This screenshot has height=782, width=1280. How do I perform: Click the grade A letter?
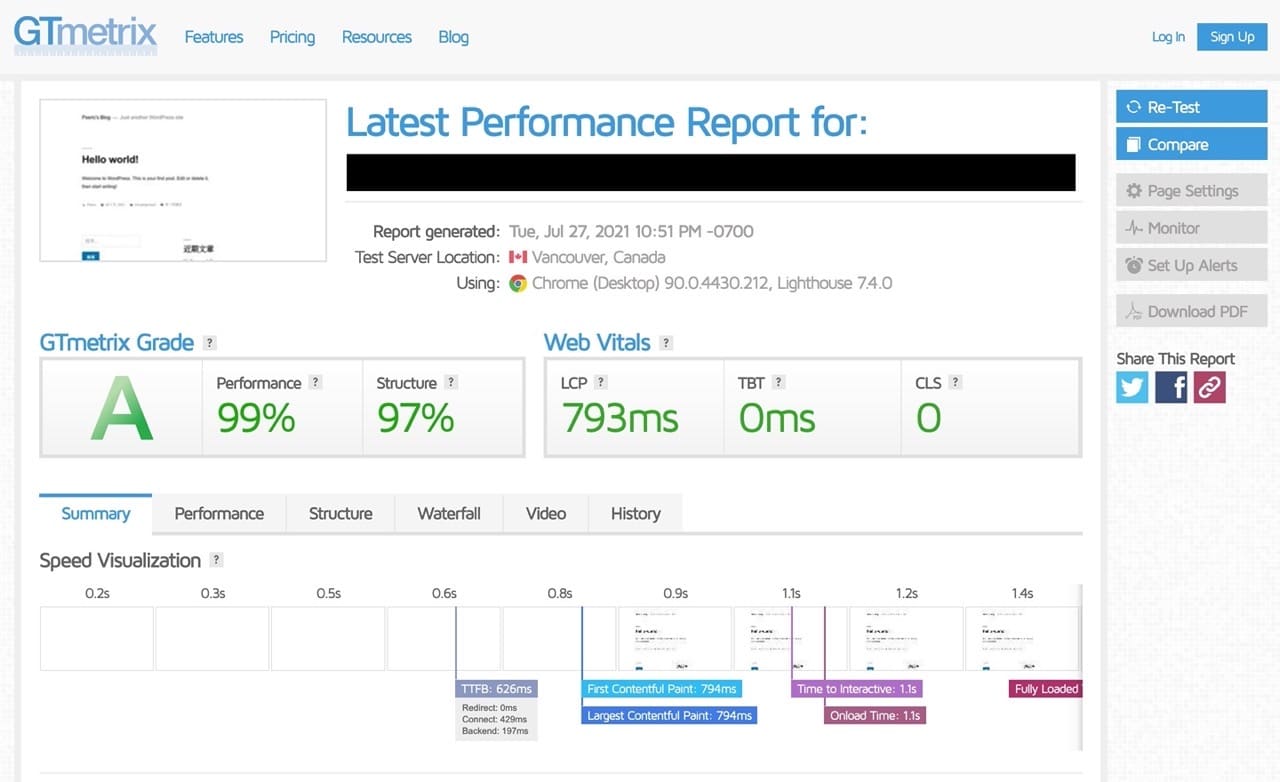tap(122, 408)
